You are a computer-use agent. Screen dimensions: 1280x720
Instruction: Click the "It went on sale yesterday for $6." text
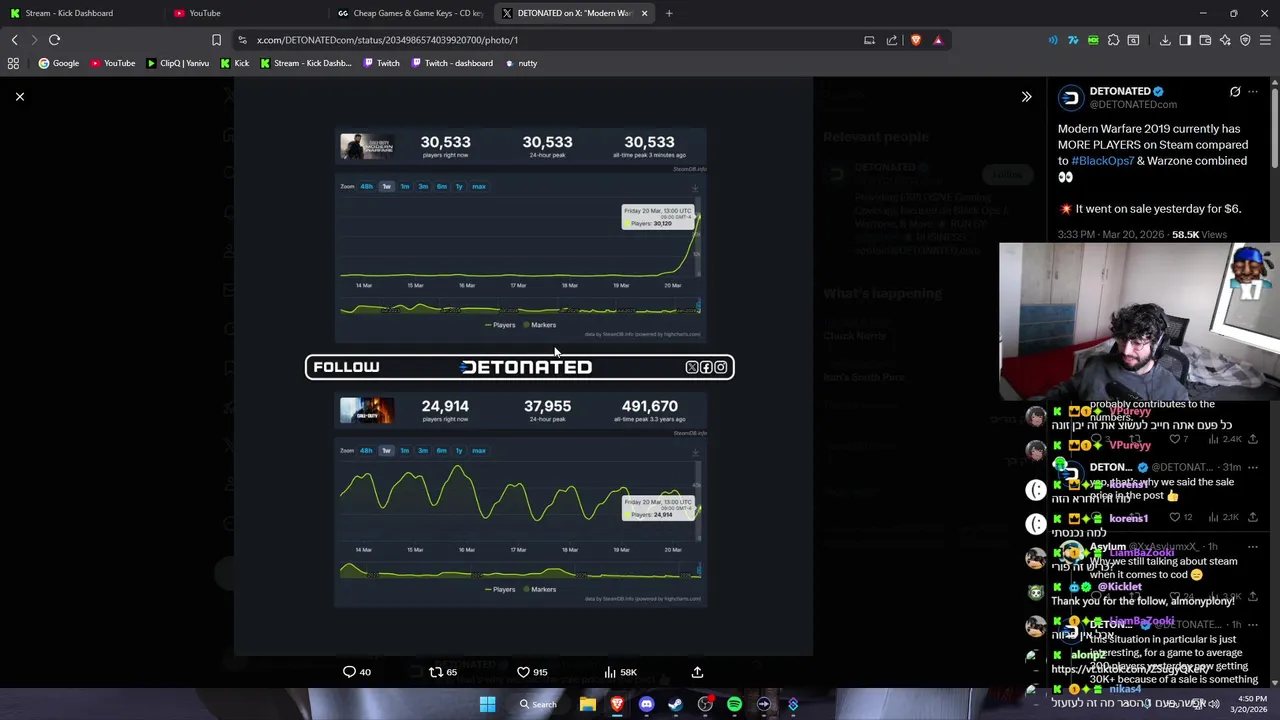click(x=1157, y=209)
